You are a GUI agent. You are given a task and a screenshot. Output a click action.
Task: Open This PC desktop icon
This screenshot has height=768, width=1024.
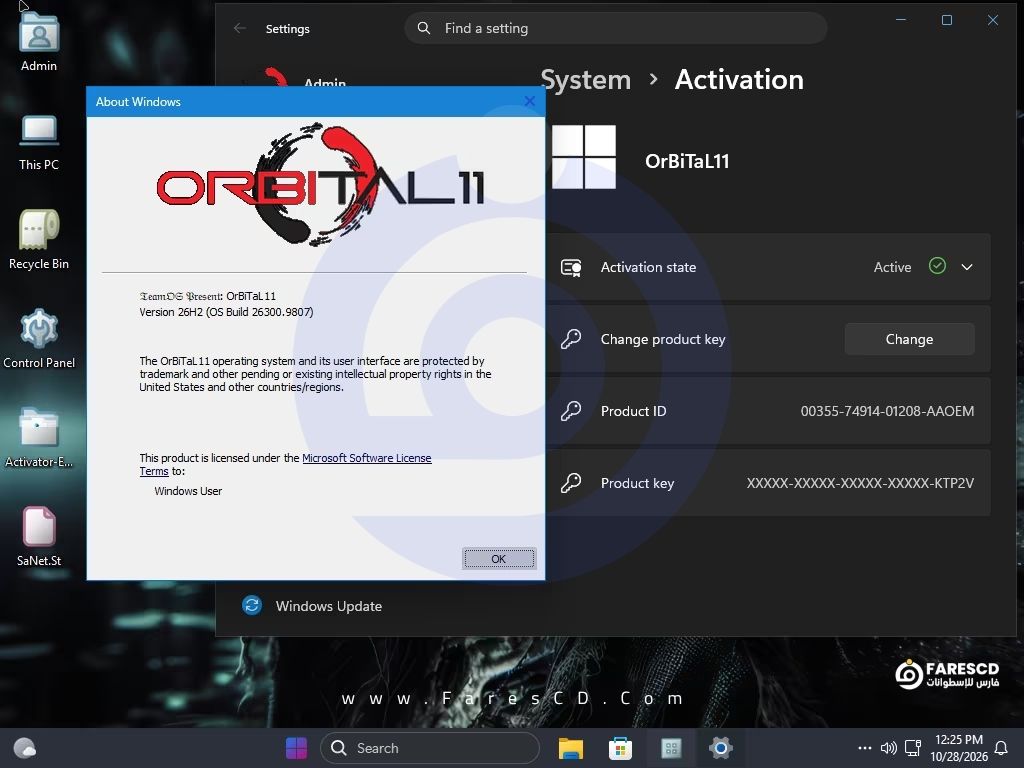point(39,141)
